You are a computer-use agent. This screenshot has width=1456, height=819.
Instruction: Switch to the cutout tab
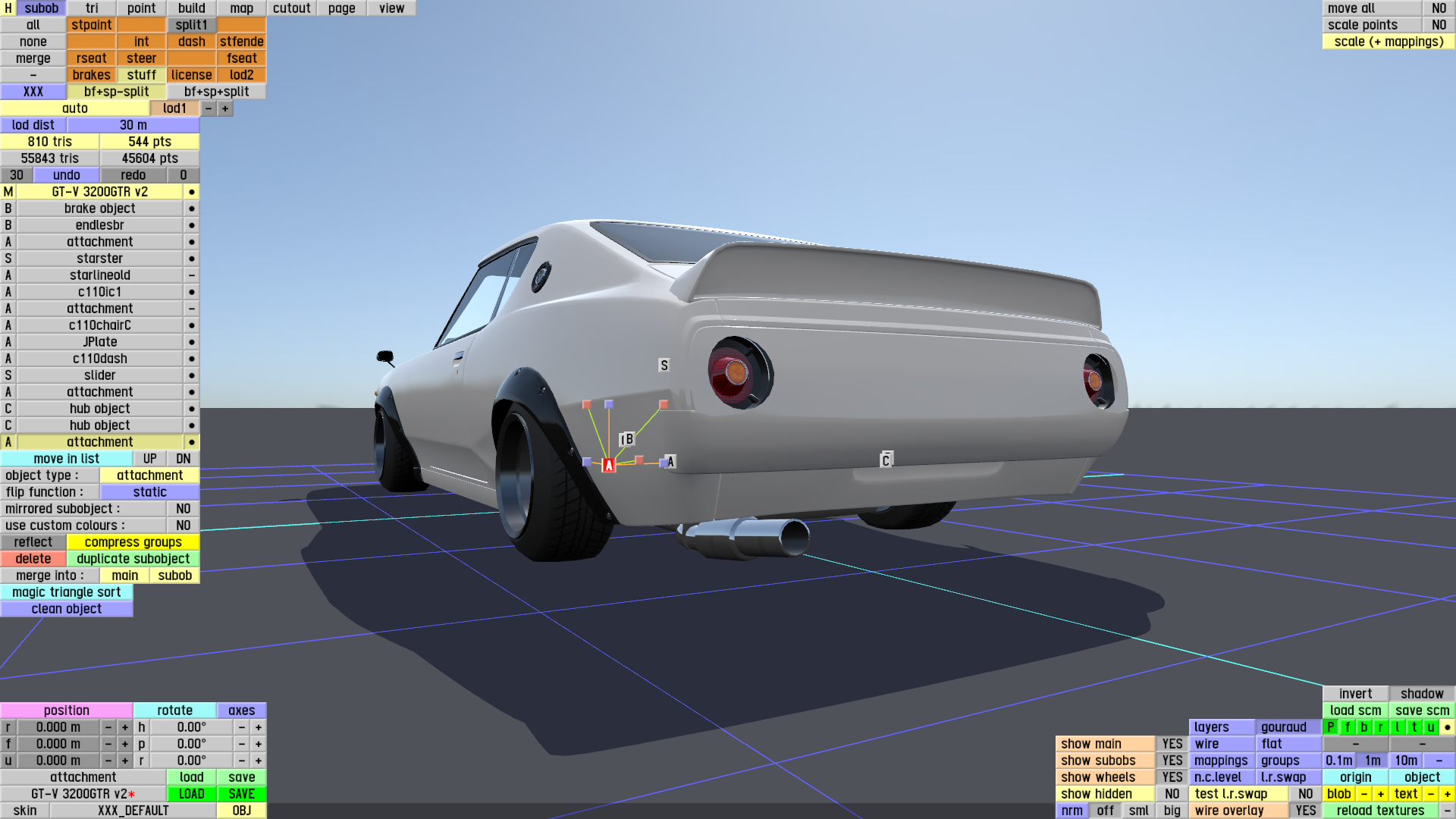[x=291, y=8]
